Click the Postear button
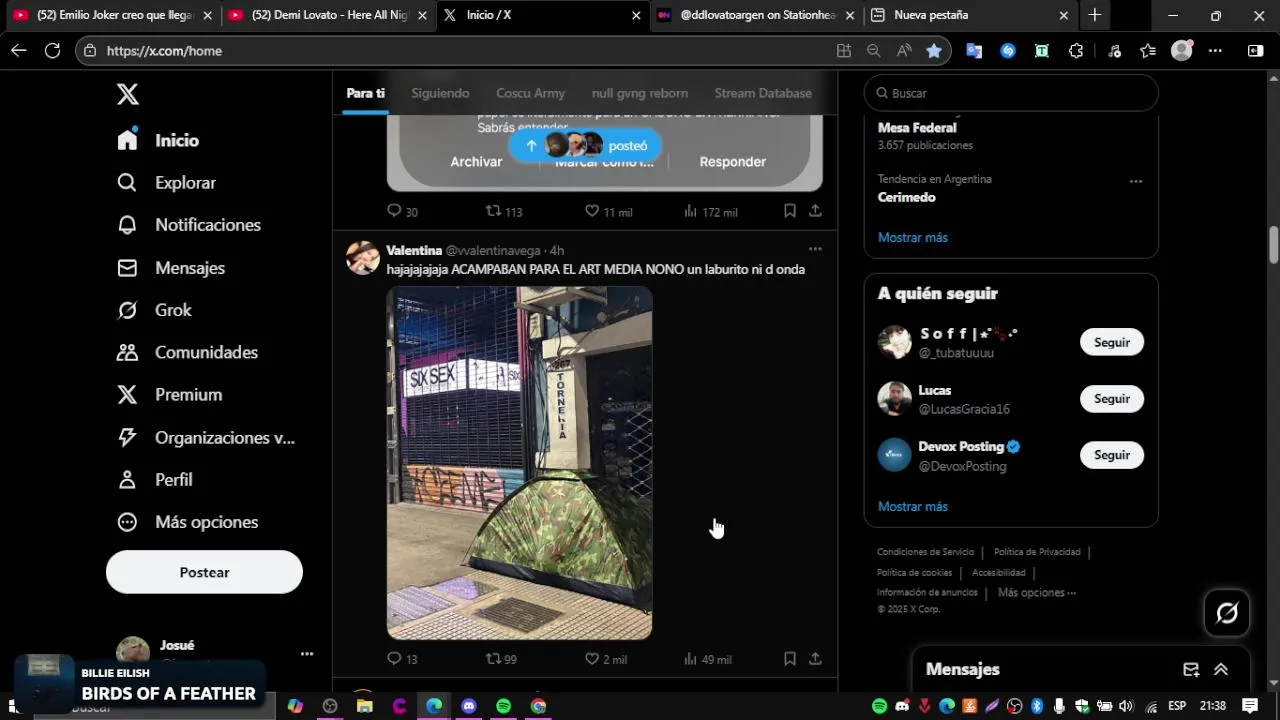This screenshot has height=720, width=1280. (x=204, y=572)
